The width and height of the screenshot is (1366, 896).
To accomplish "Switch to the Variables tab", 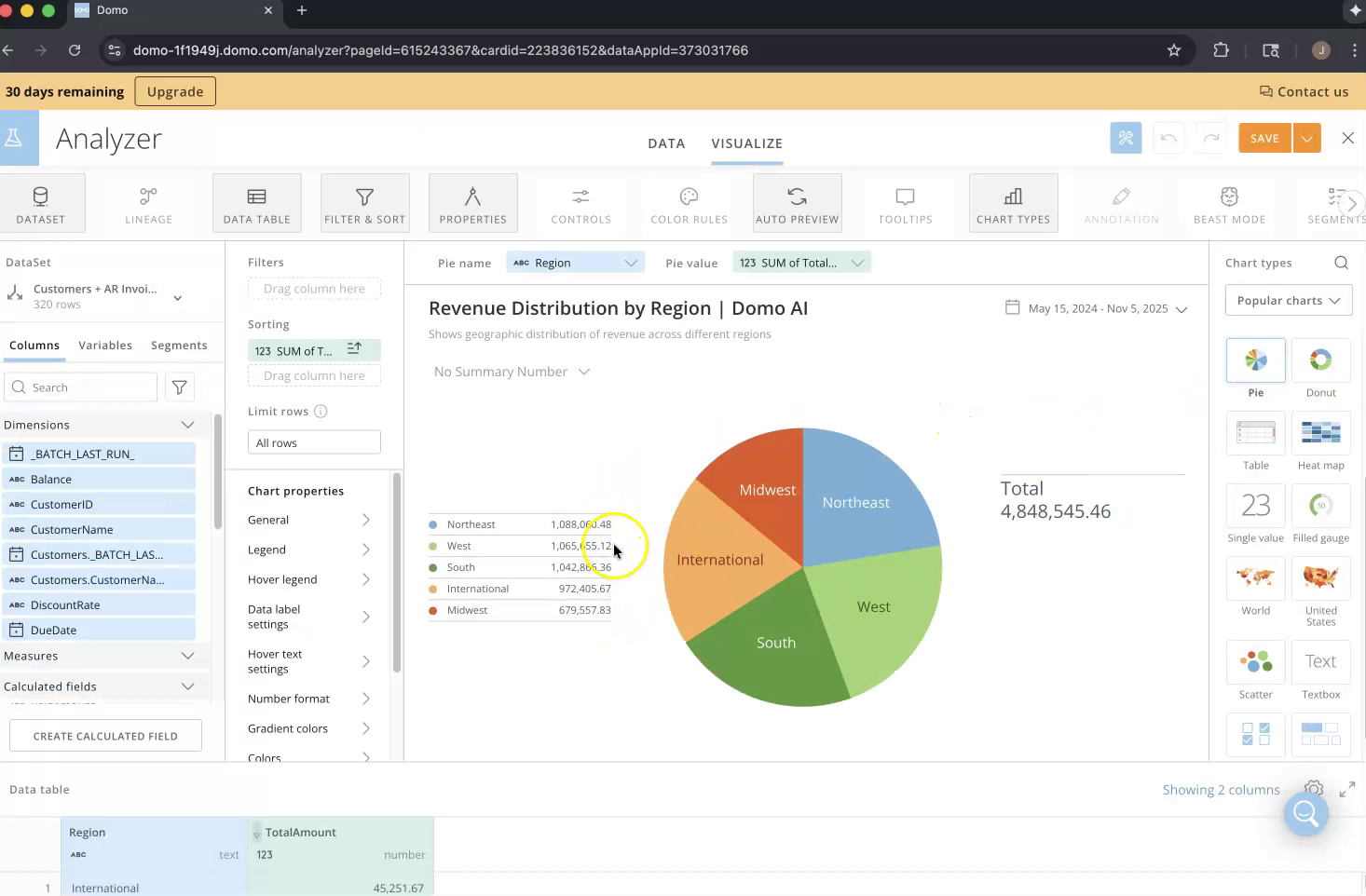I will point(105,346).
